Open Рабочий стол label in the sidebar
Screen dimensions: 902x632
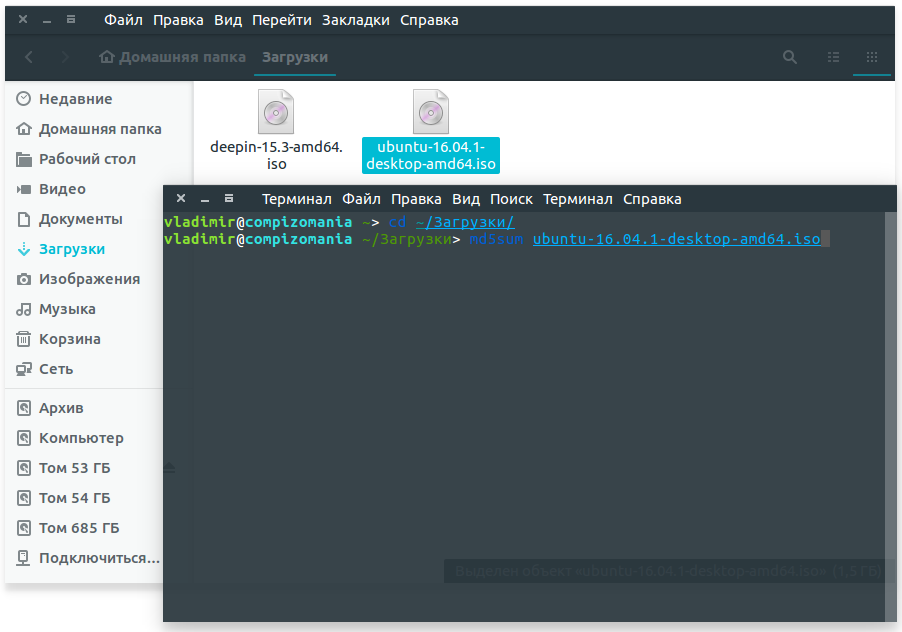pos(87,159)
